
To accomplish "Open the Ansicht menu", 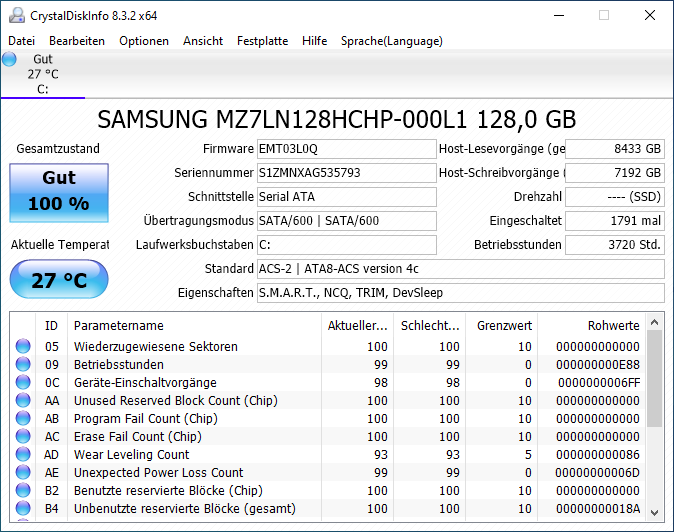I will click(203, 41).
